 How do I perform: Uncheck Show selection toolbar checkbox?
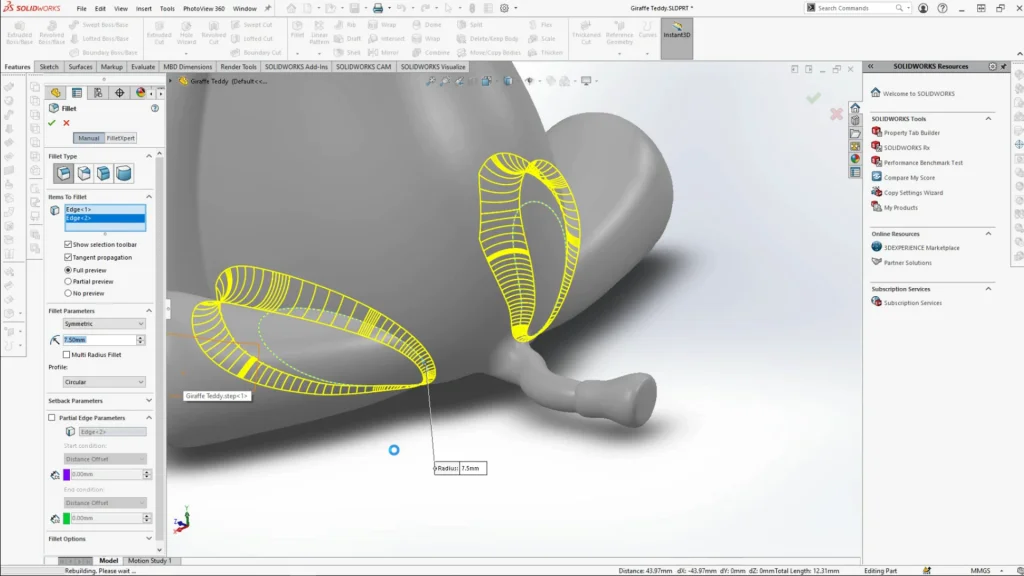click(68, 244)
